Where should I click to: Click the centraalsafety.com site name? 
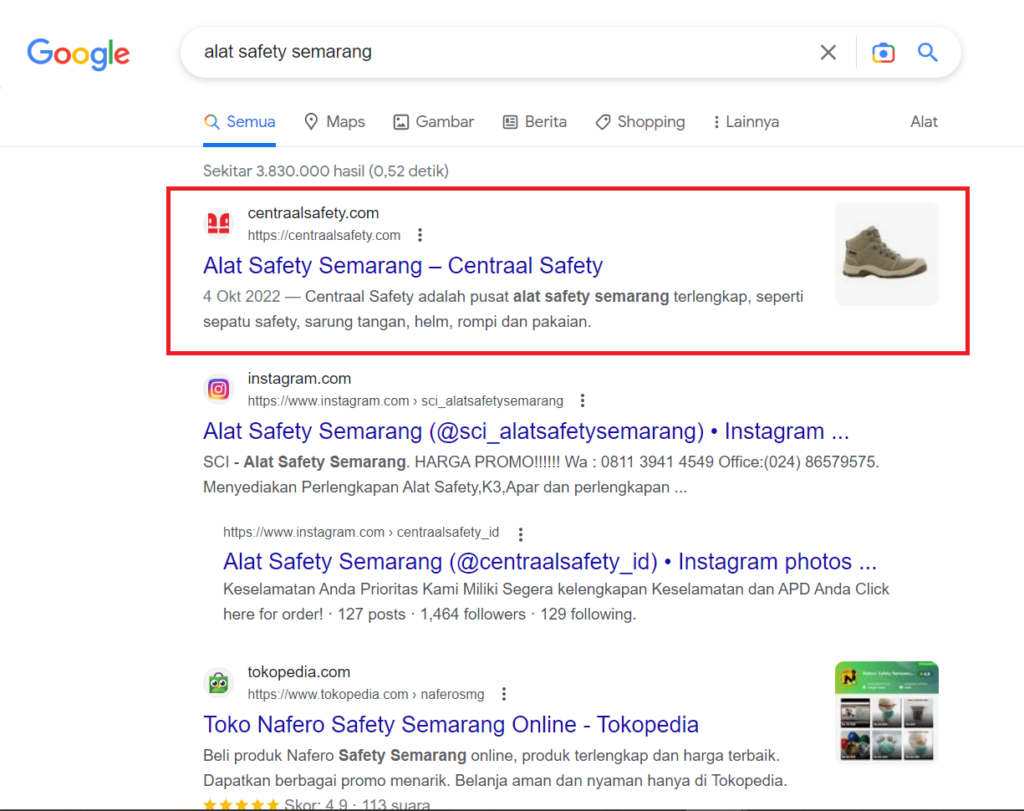313,213
